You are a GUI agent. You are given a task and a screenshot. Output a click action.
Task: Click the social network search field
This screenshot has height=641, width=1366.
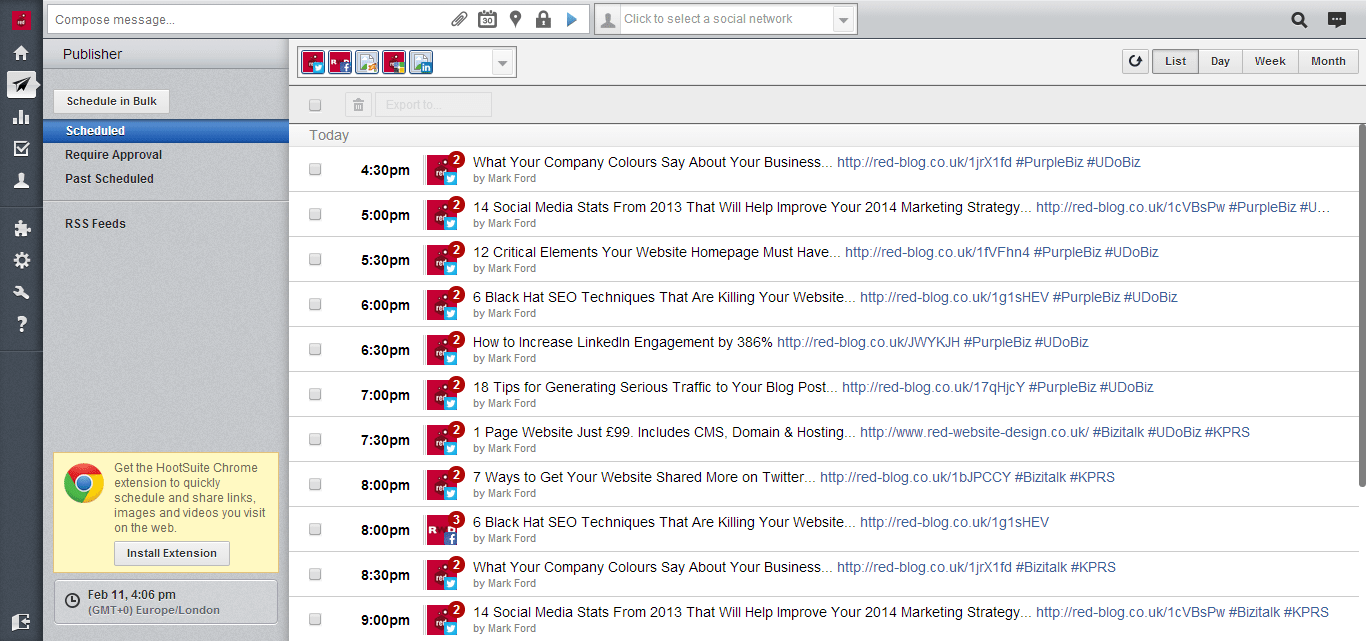pos(726,19)
